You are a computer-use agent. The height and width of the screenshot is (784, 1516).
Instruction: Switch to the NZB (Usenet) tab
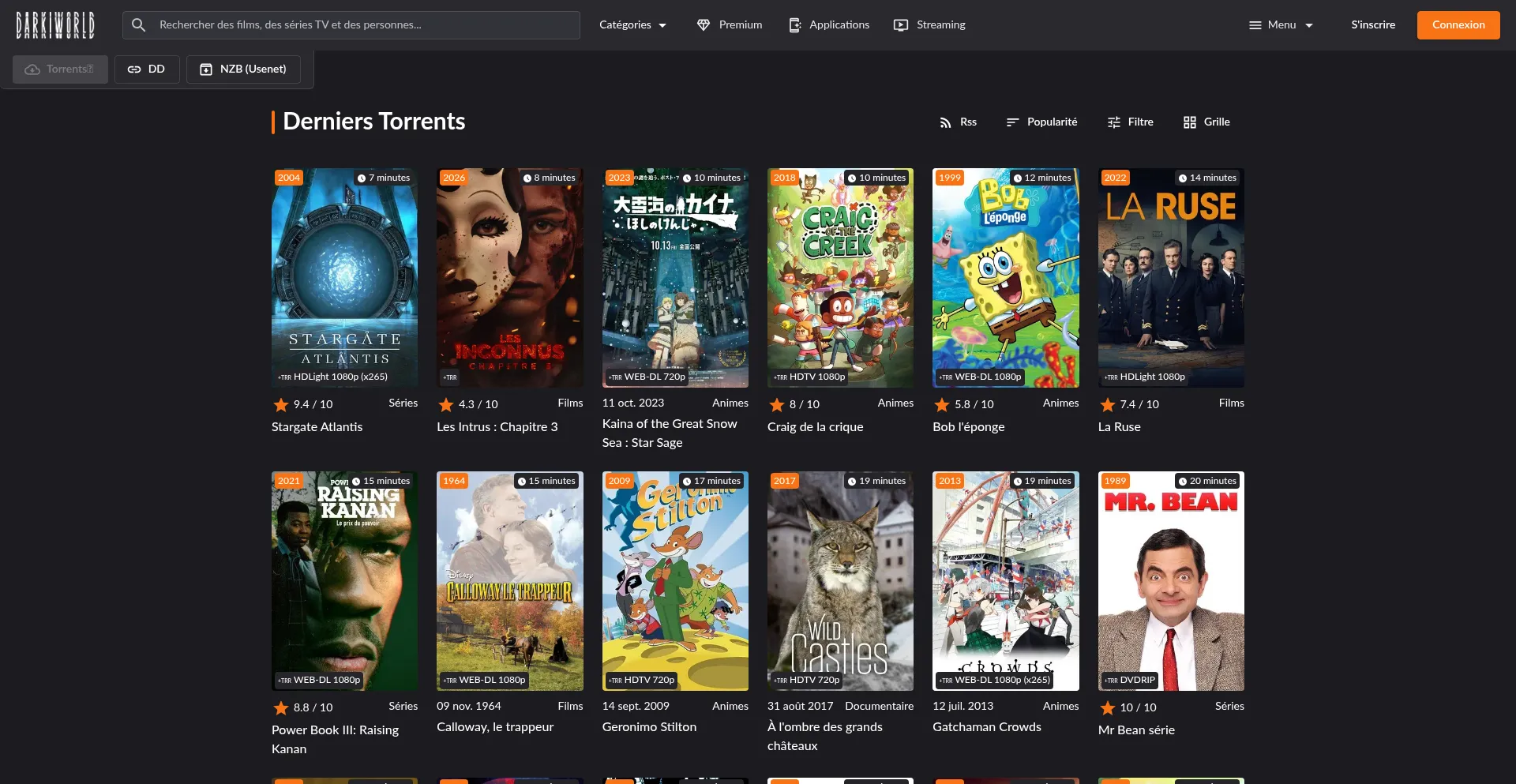point(243,69)
